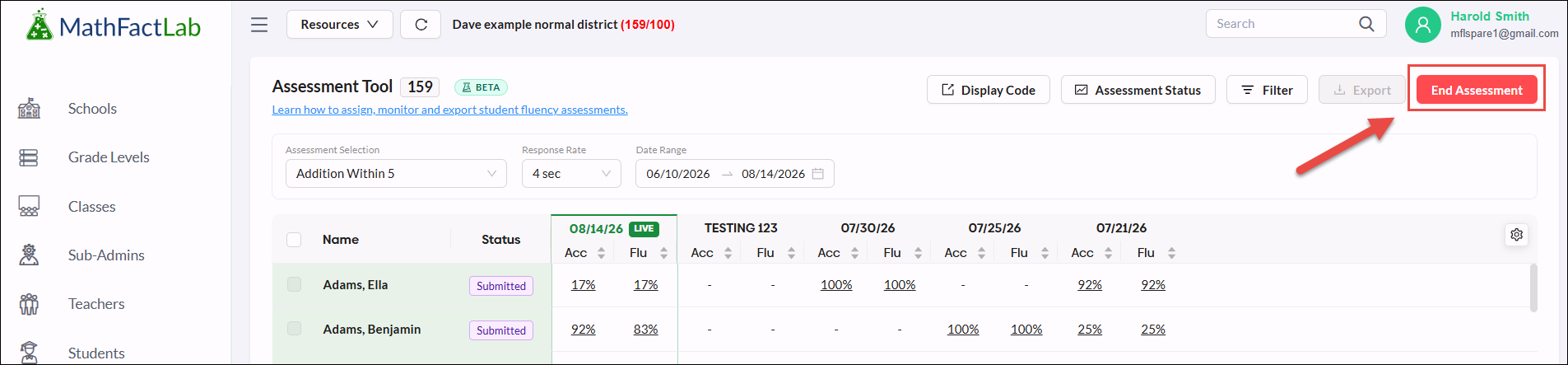Open Ella's 100% accuracy for 07/30/26

point(836,285)
